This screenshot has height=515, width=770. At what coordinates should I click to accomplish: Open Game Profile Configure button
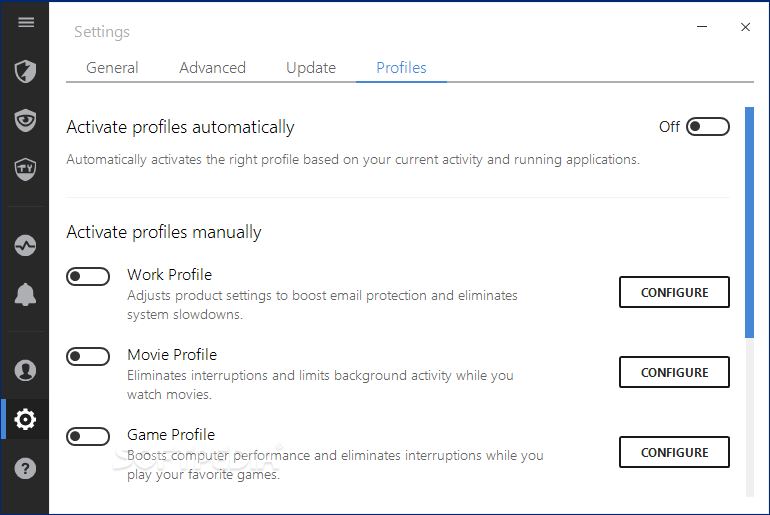coord(674,452)
